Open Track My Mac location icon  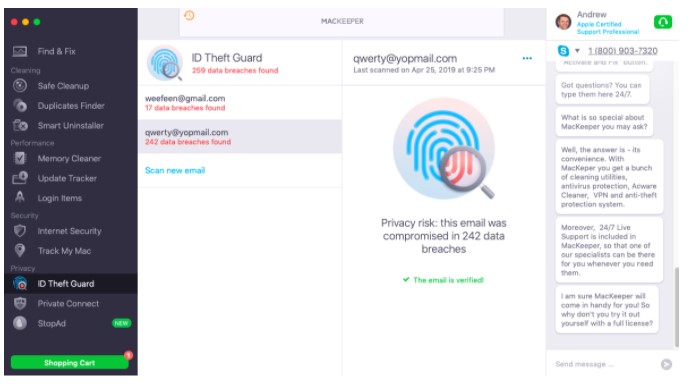click(20, 250)
